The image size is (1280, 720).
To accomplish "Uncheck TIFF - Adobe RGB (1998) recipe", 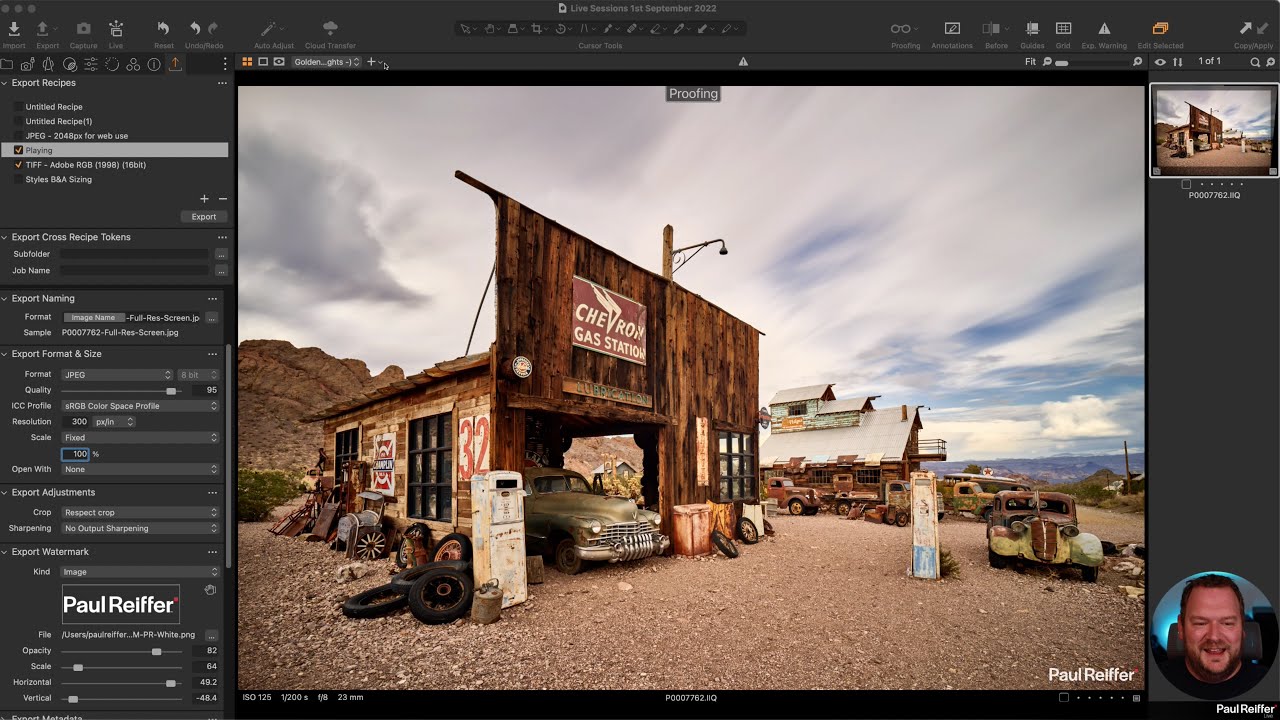I will pyautogui.click(x=18, y=165).
